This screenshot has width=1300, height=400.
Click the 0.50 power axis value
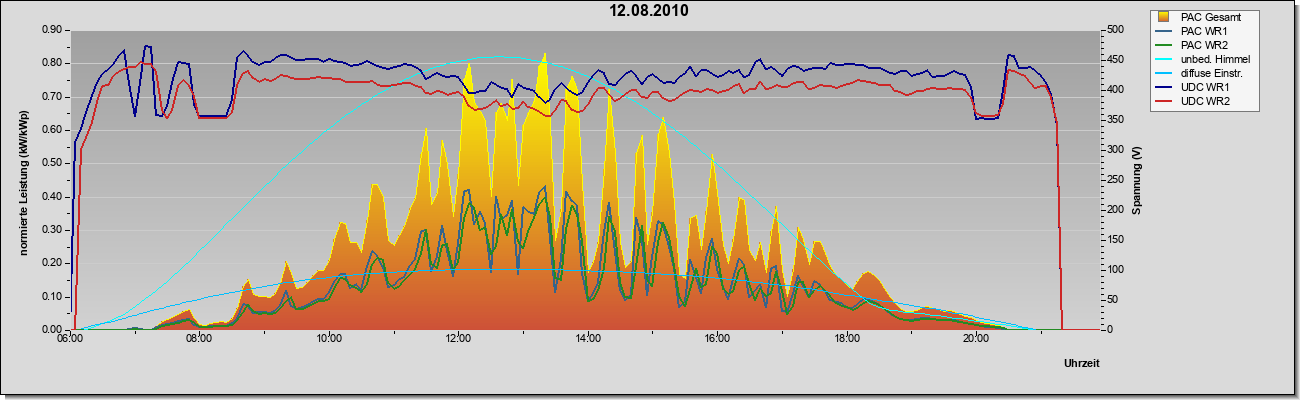click(x=52, y=163)
